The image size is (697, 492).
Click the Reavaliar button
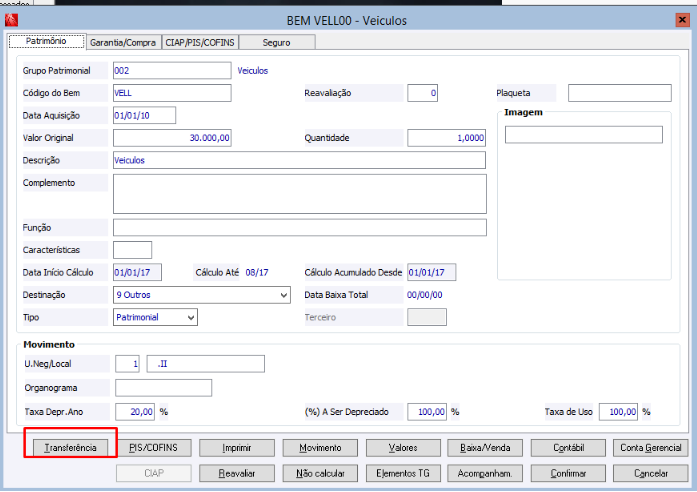(237, 473)
